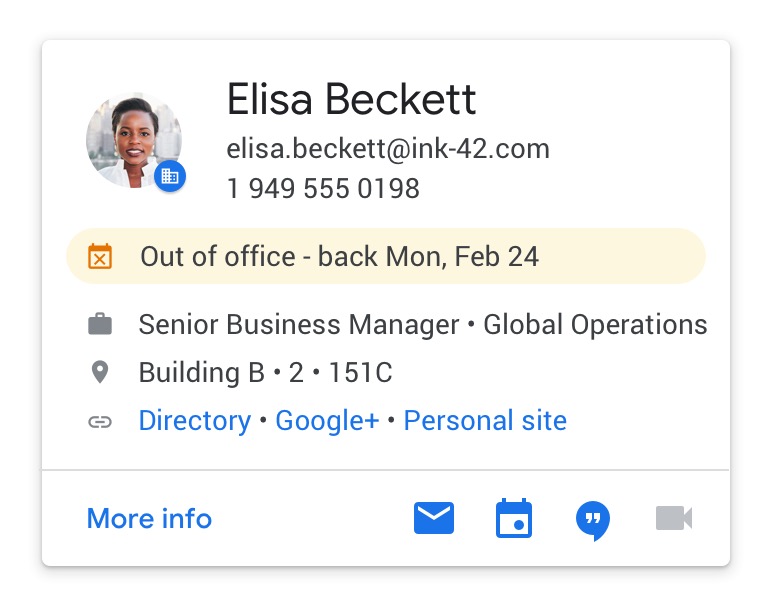
Task: Click the name Elisa Beckett
Action: pyautogui.click(x=351, y=100)
